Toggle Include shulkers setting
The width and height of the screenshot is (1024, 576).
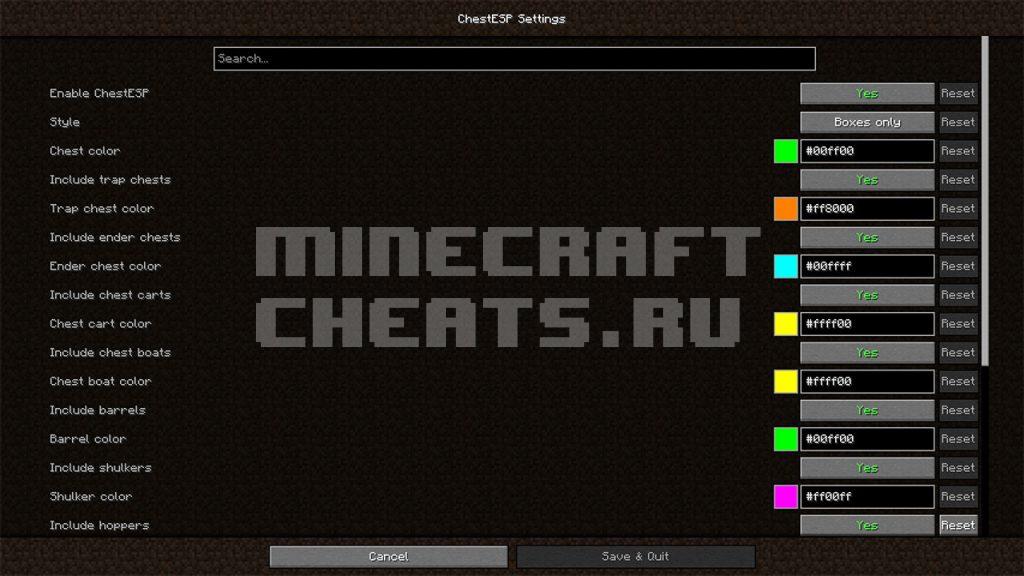(867, 468)
